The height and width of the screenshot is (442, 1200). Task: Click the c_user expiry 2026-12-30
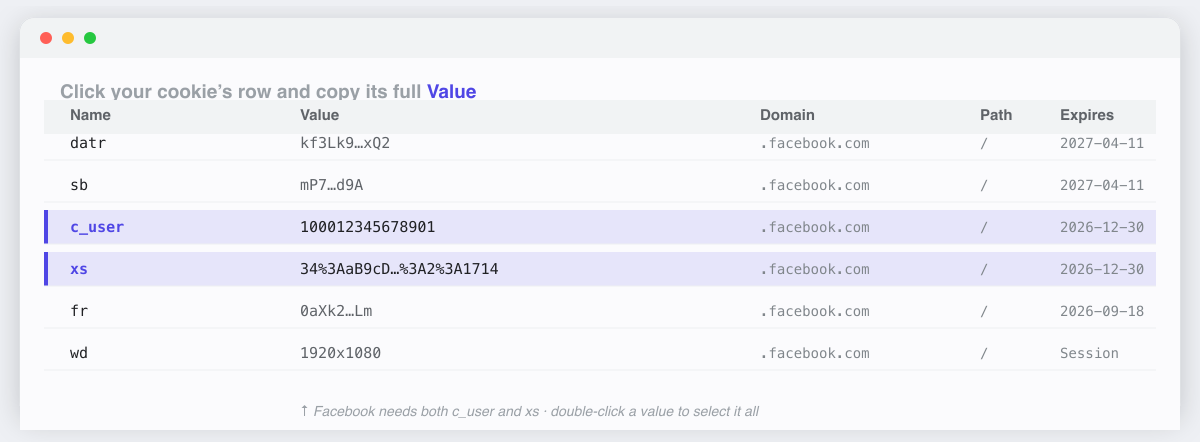point(1102,227)
